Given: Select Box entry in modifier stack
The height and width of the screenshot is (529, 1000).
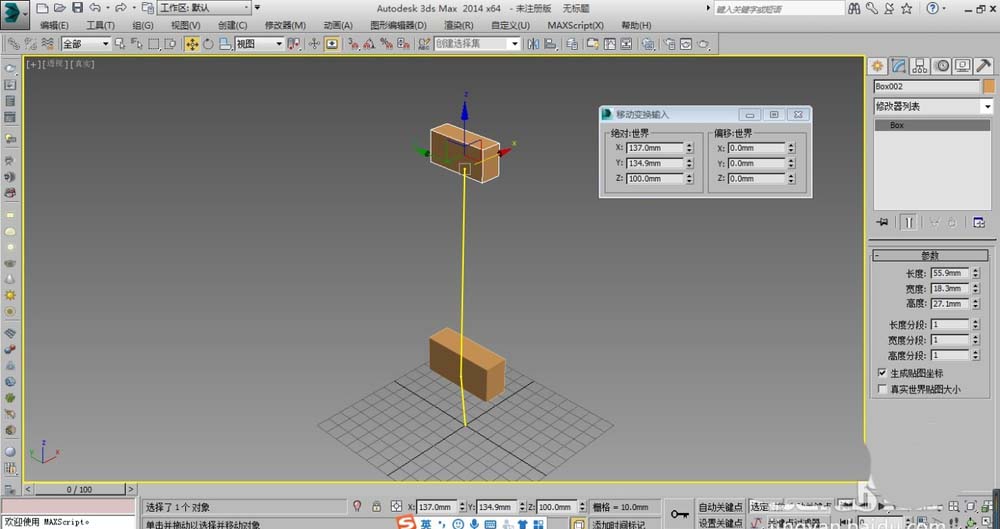Looking at the screenshot, I should (897, 126).
